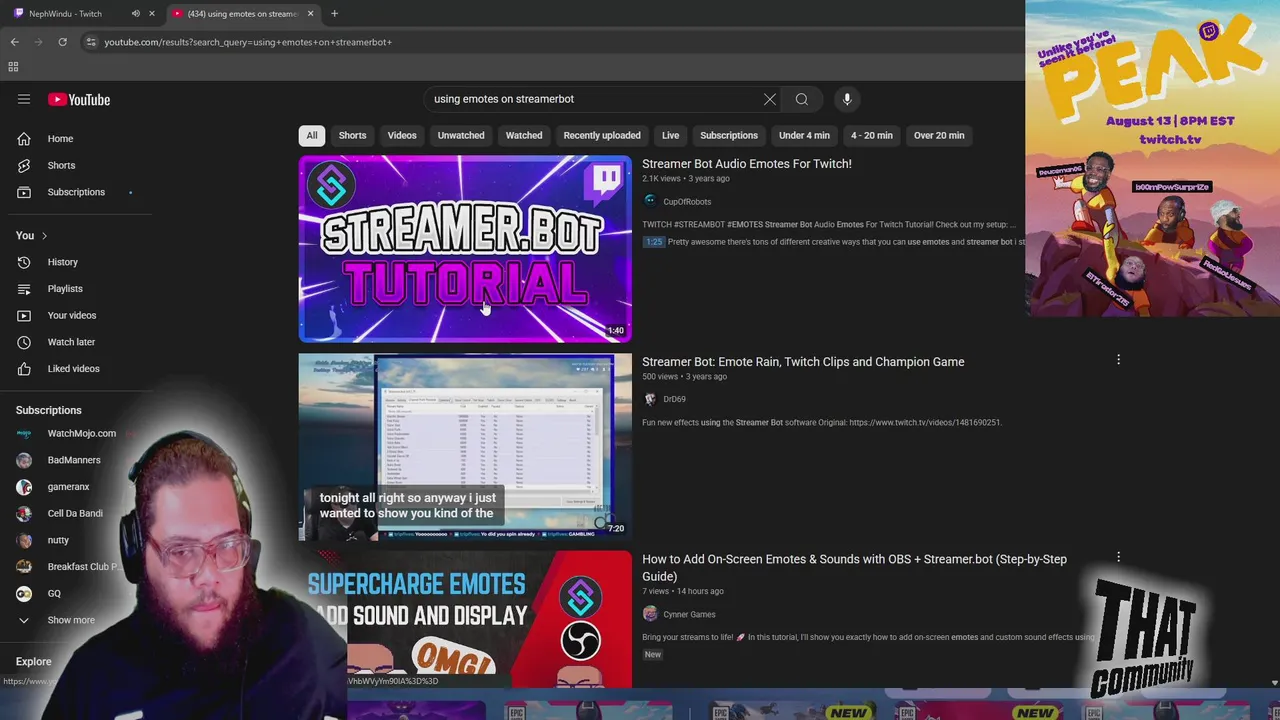Filter results by Live chip
Viewport: 1280px width, 720px height.
pos(670,136)
